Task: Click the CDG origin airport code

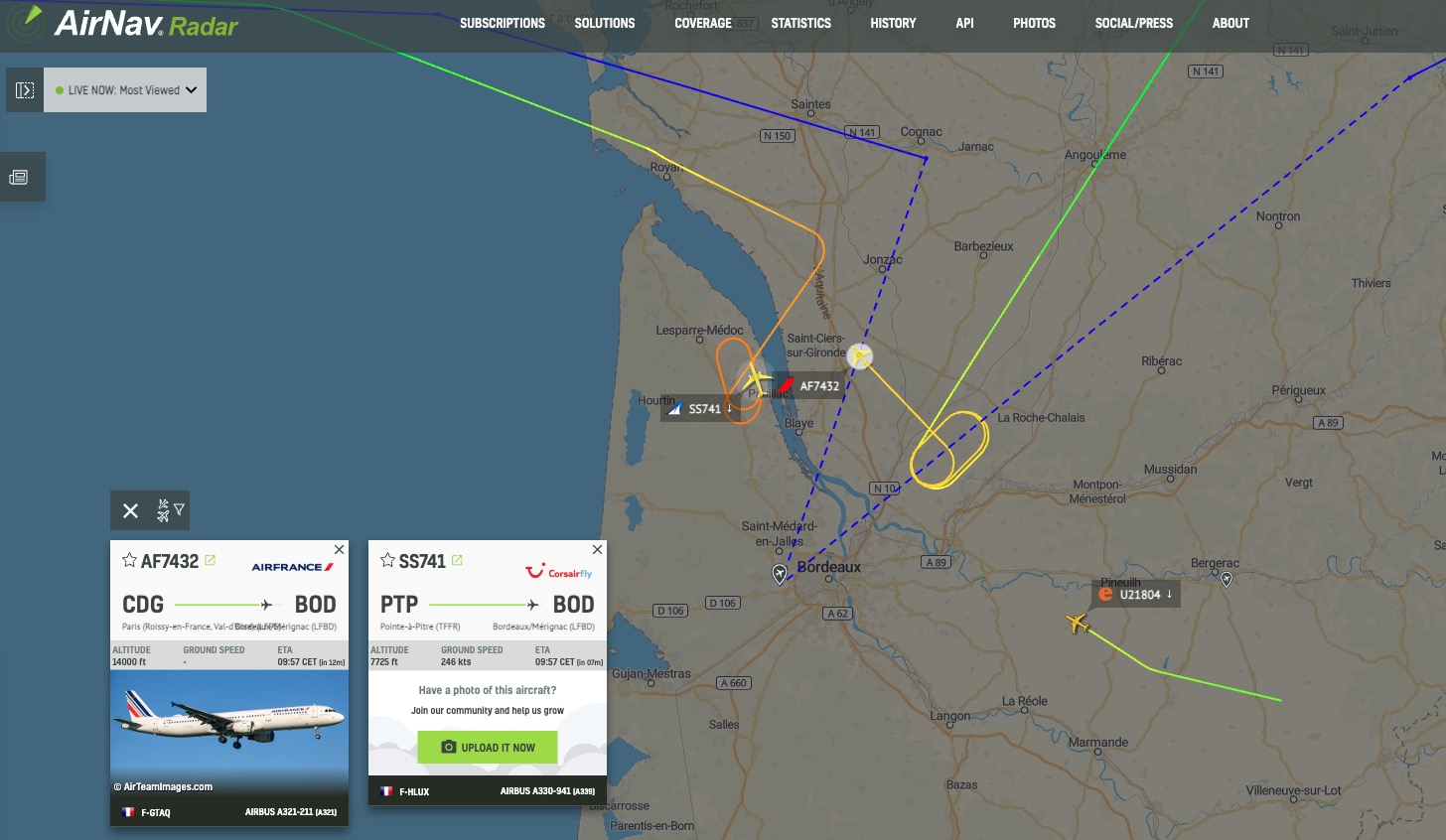Action: (x=143, y=605)
